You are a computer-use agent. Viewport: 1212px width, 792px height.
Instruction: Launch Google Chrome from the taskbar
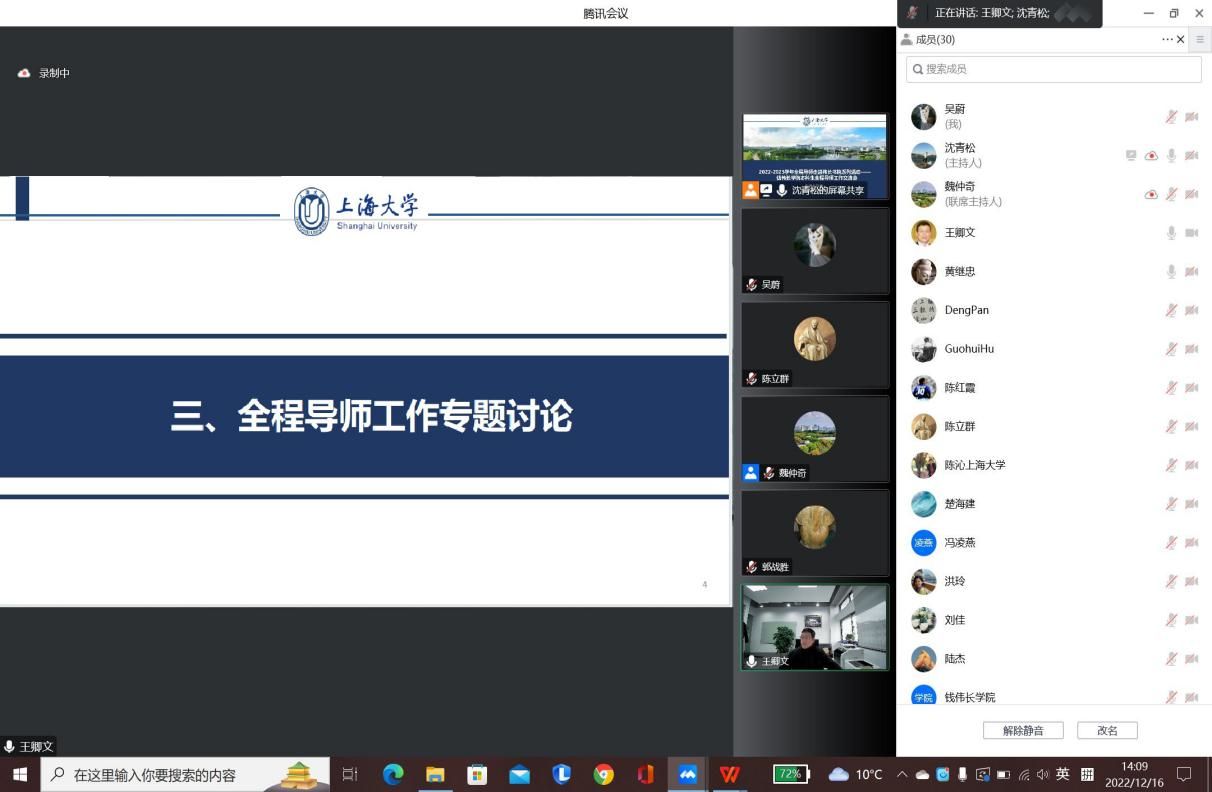[603, 773]
